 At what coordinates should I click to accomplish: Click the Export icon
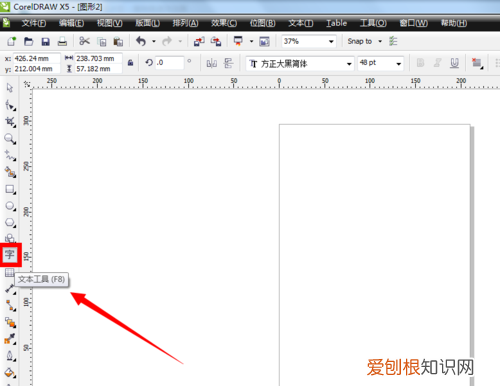[x=216, y=41]
